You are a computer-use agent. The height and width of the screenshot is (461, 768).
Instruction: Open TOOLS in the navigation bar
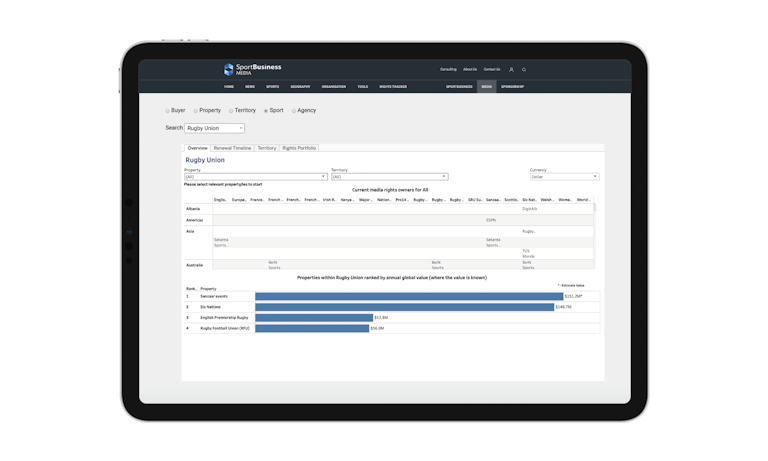[362, 87]
